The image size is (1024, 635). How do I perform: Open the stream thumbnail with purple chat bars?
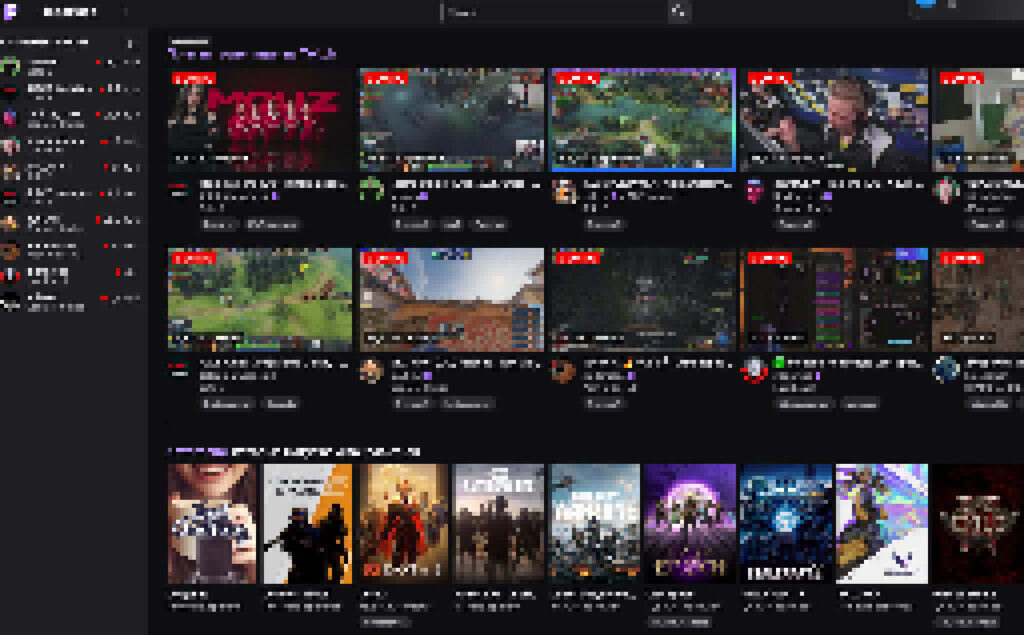(x=835, y=299)
